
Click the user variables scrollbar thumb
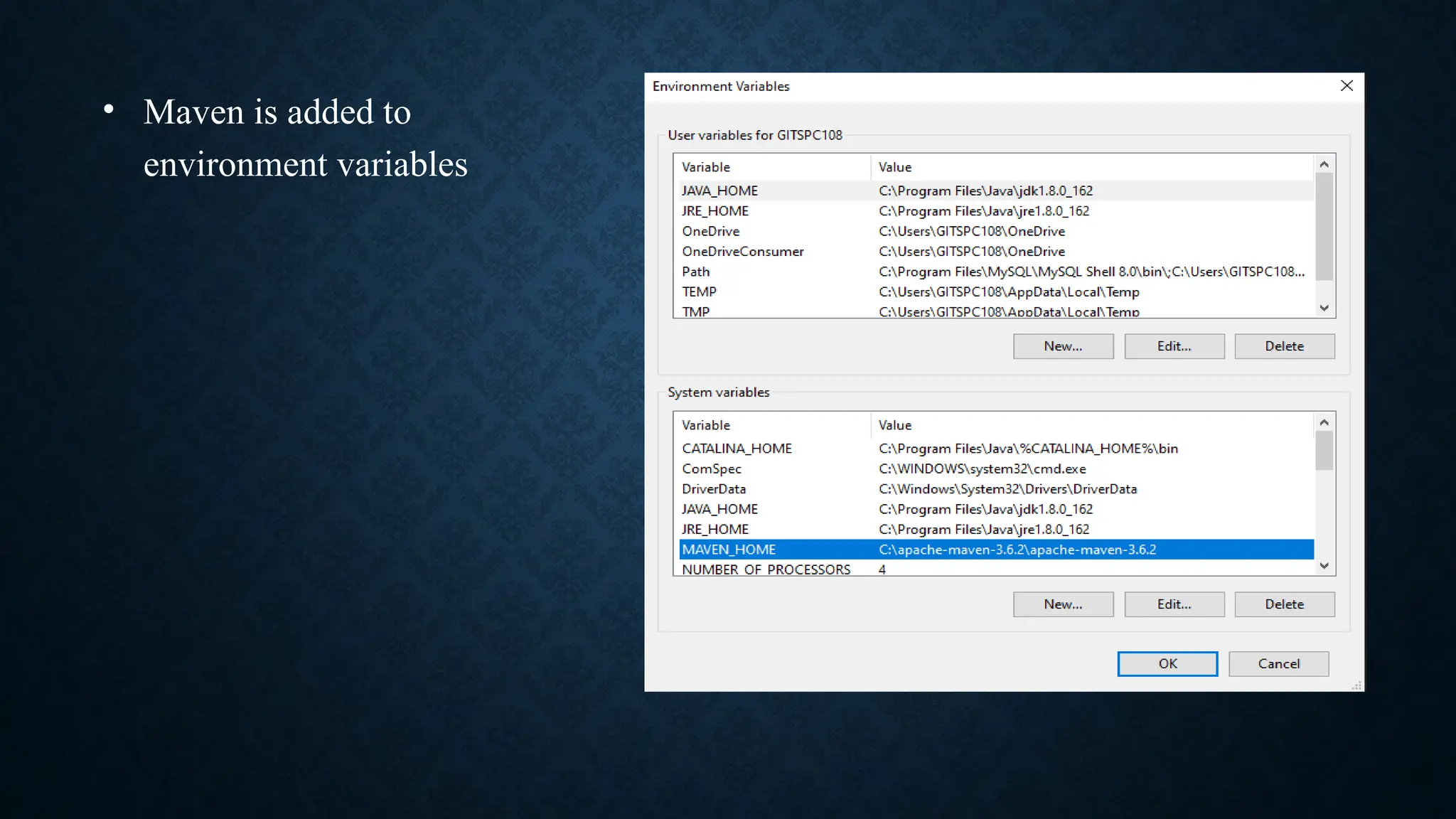click(1323, 226)
